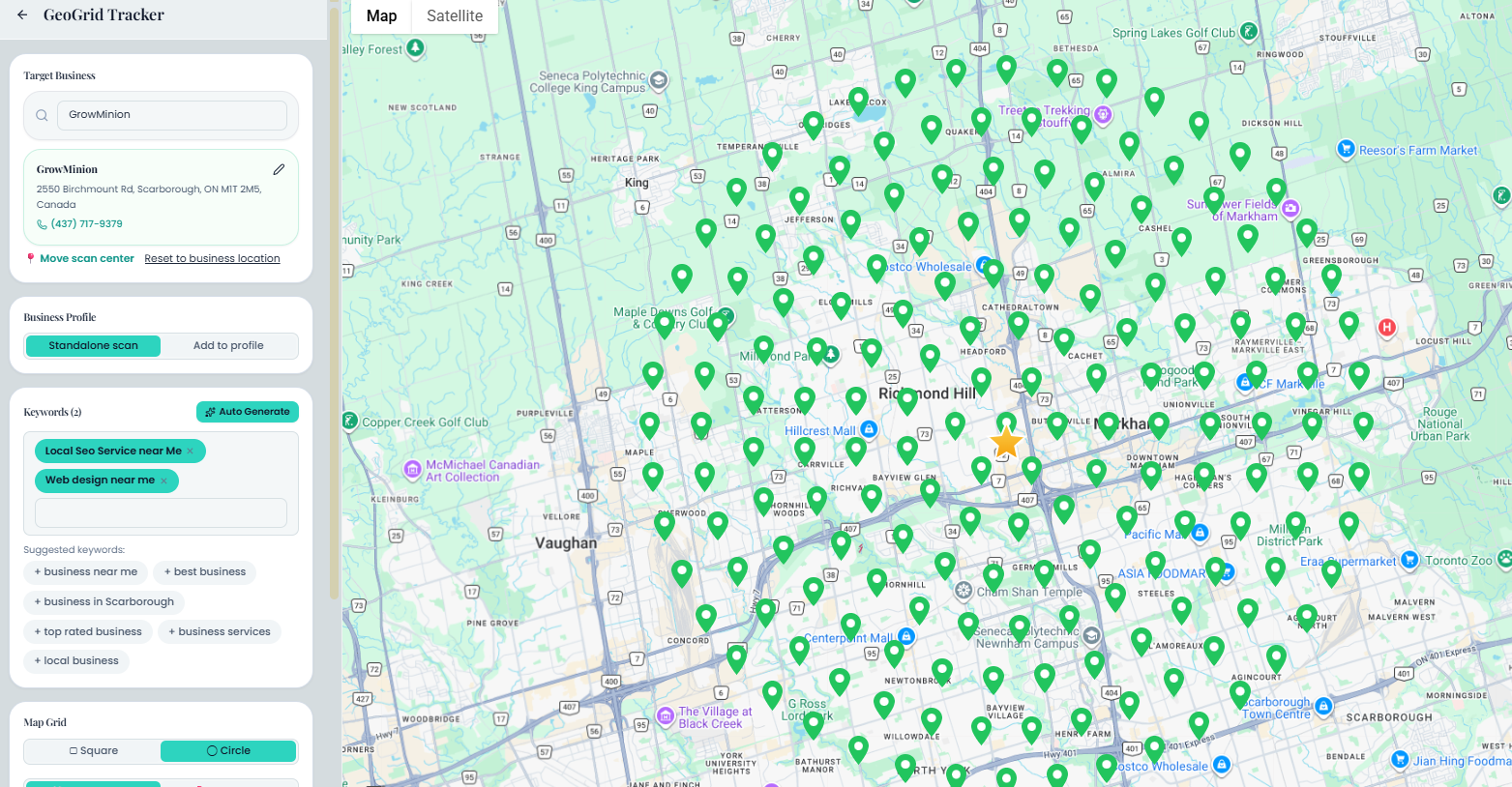
Task: Click the search magnifier icon in Target Business
Action: (42, 115)
